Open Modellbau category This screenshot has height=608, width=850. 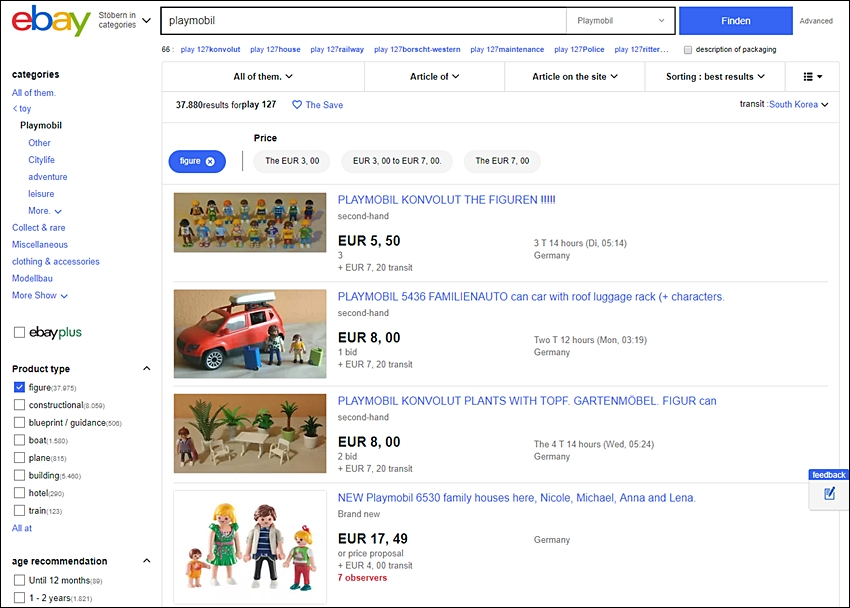32,278
